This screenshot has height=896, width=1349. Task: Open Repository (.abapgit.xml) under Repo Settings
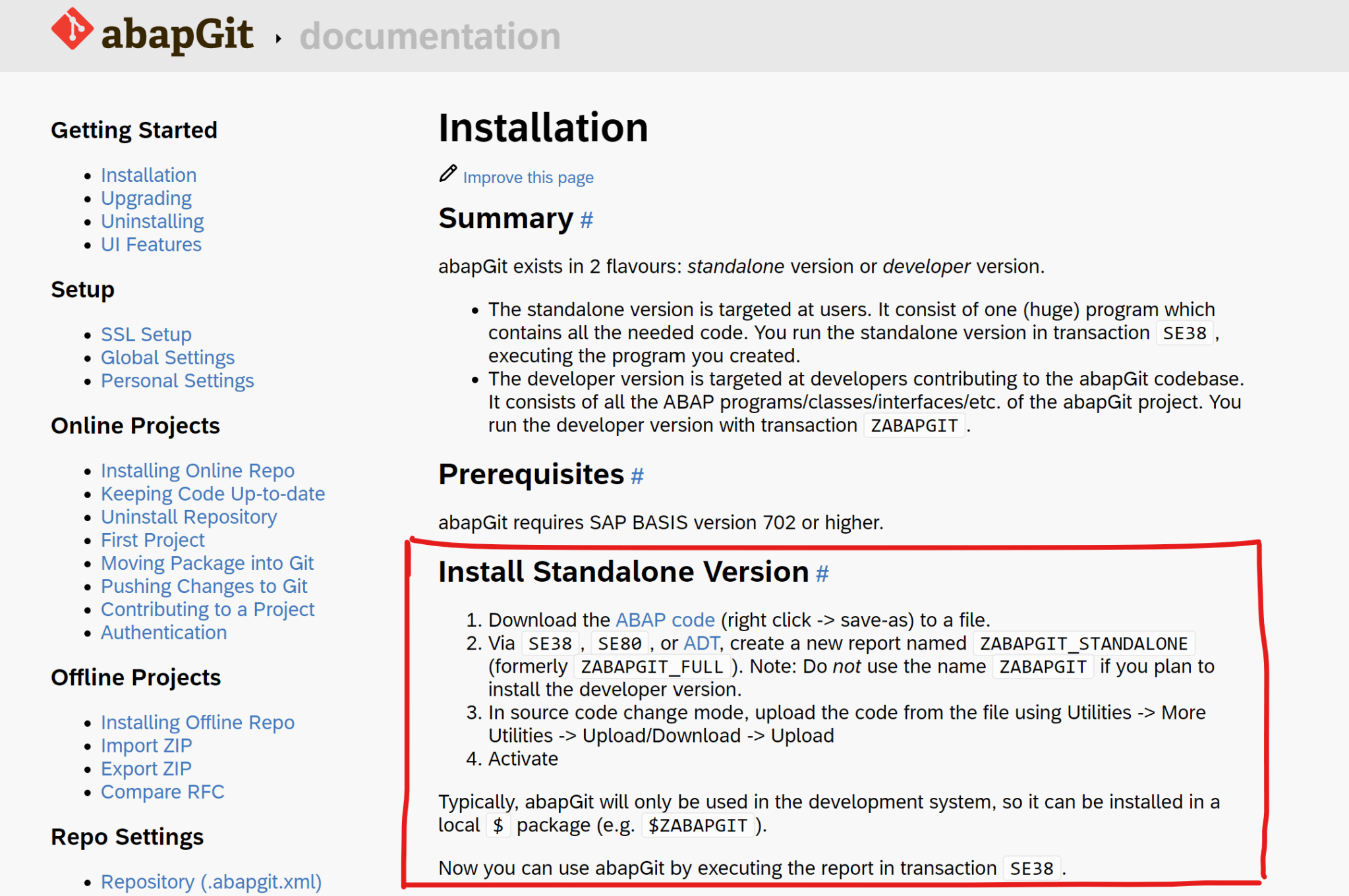211,881
